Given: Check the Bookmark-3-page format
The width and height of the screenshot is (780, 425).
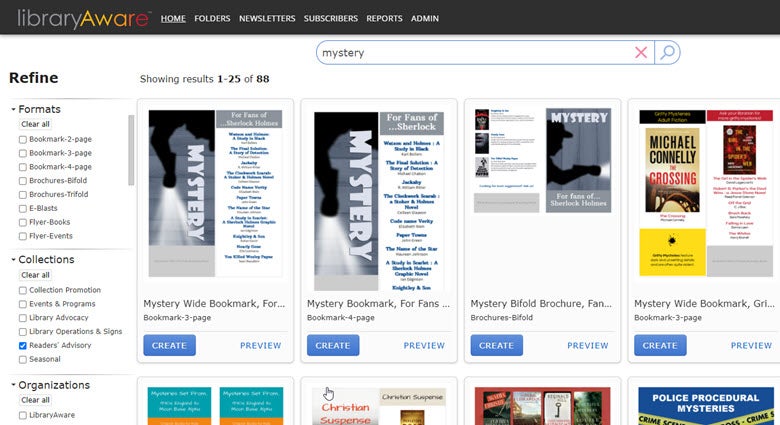Looking at the screenshot, I should tap(23, 153).
